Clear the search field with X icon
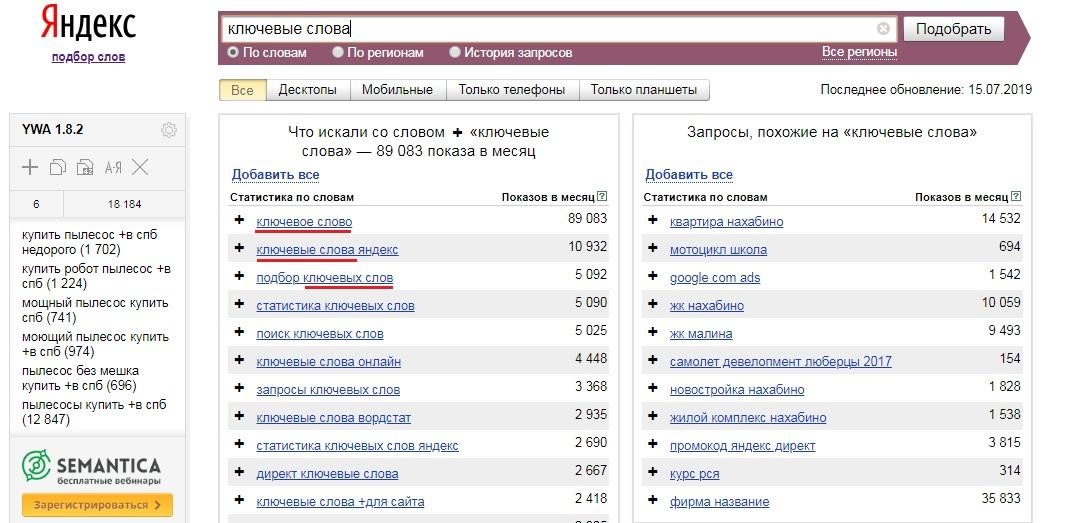Screen dimensions: 1084x523 883,28
